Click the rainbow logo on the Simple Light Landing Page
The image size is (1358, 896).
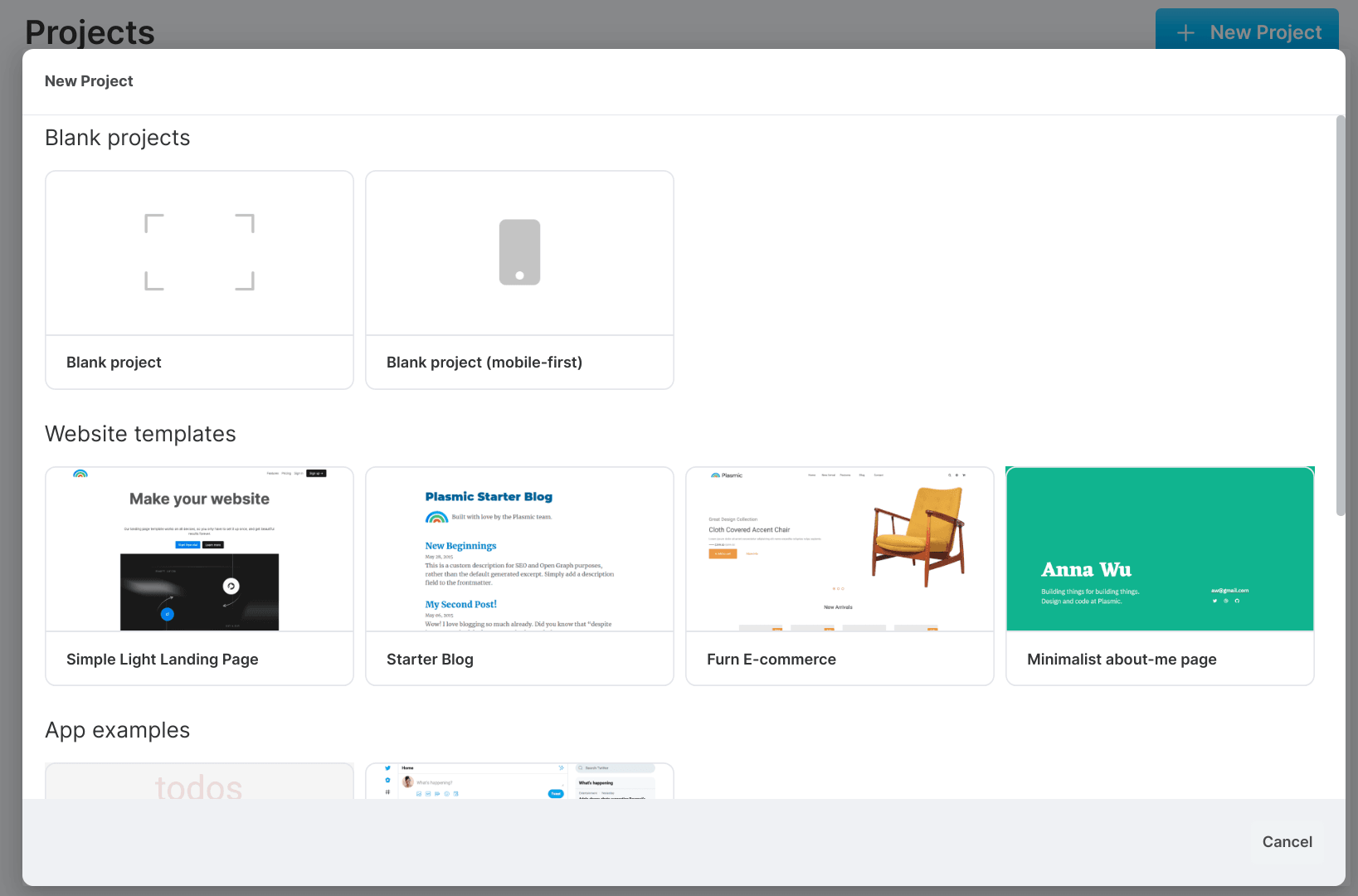pyautogui.click(x=80, y=474)
